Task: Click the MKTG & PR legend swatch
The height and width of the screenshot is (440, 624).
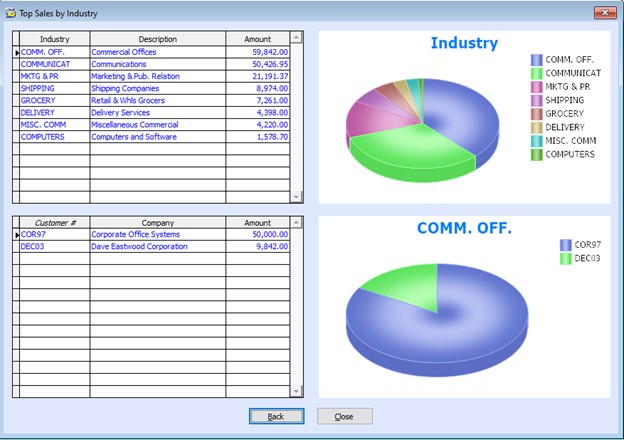Action: coord(537,87)
